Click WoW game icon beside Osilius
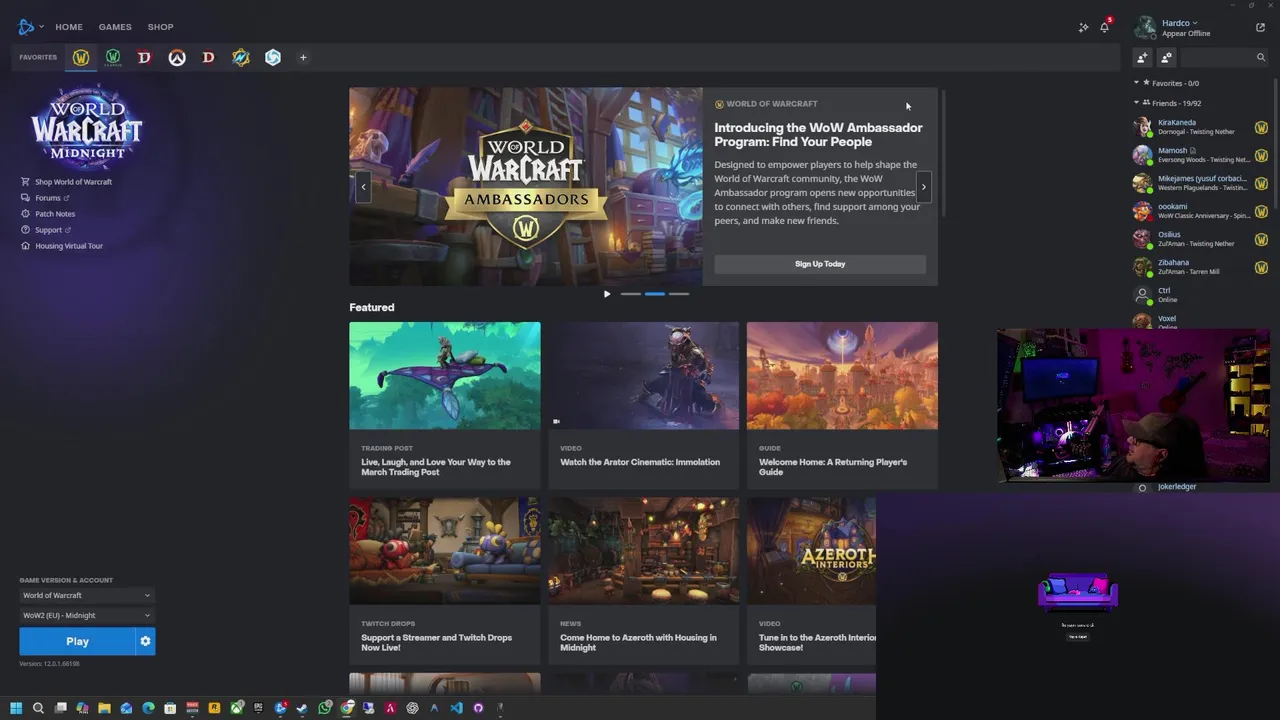Image resolution: width=1280 pixels, height=720 pixels. [1261, 240]
